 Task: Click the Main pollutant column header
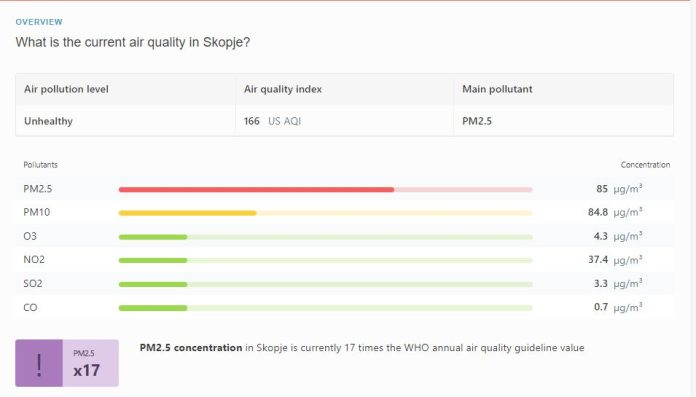tap(497, 89)
